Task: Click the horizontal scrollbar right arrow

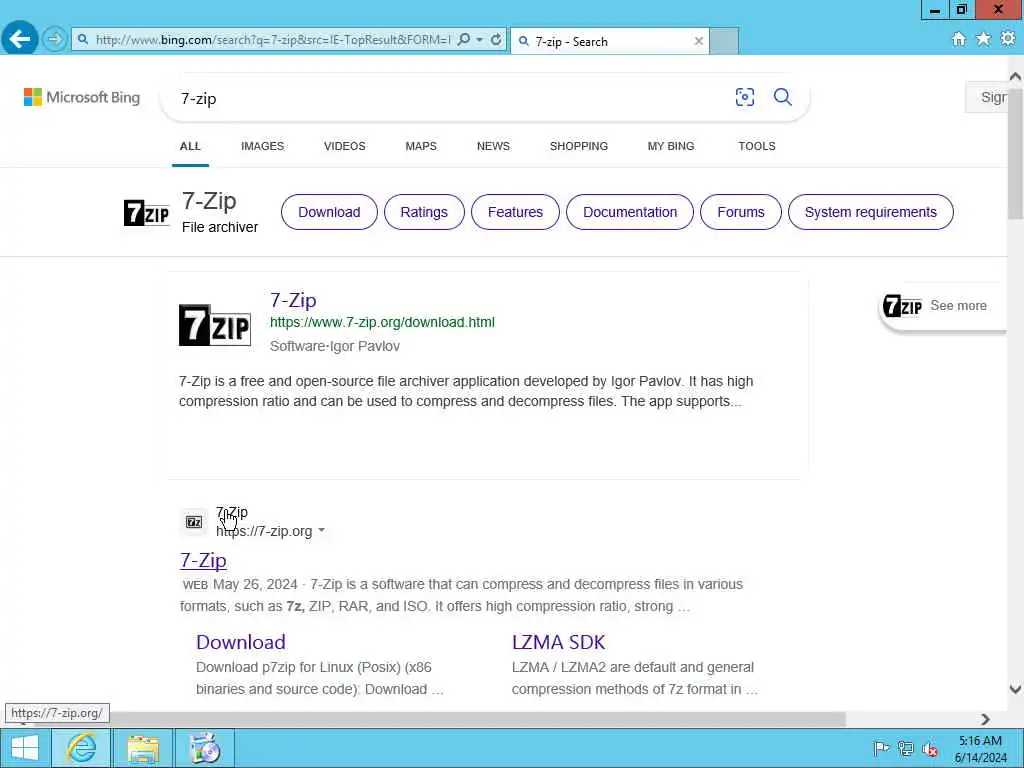Action: point(985,719)
